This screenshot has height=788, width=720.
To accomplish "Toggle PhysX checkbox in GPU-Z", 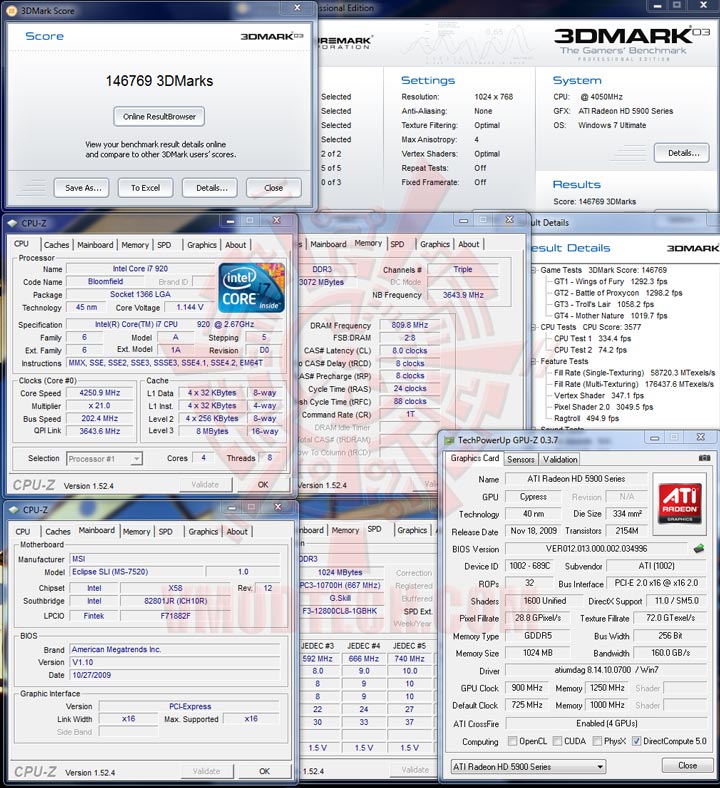I will [x=597, y=741].
